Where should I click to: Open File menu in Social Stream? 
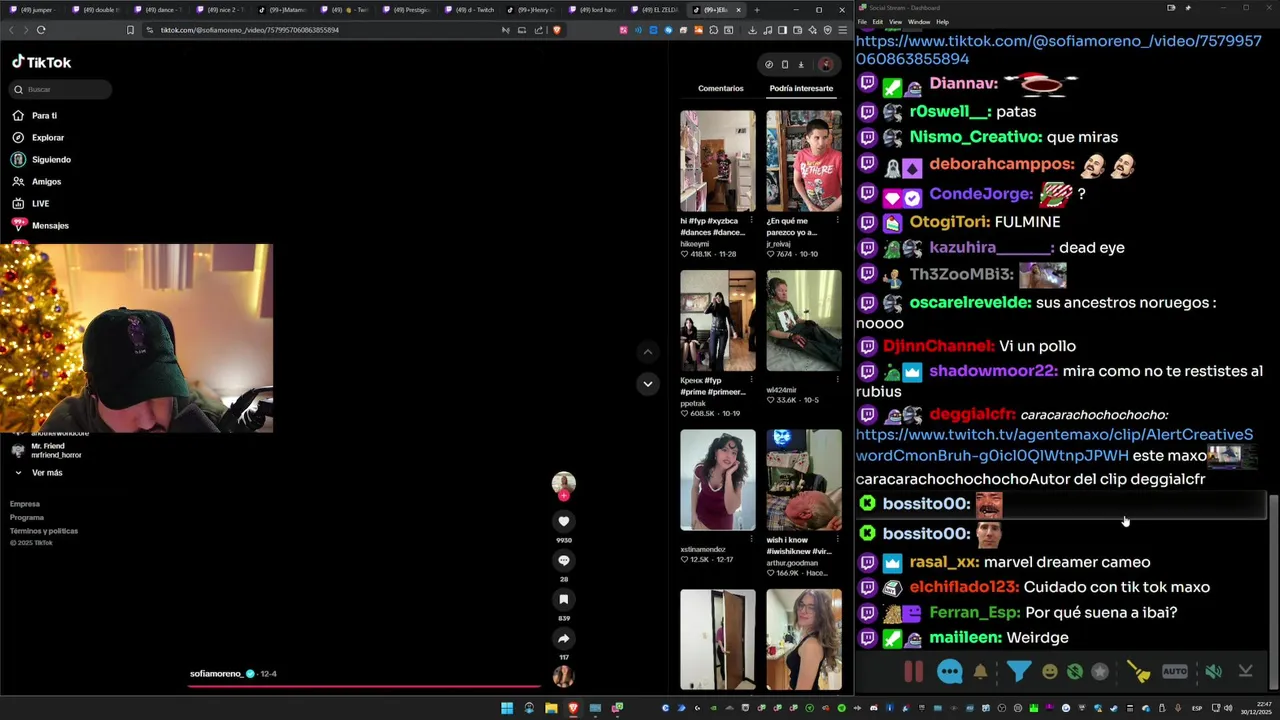(862, 21)
